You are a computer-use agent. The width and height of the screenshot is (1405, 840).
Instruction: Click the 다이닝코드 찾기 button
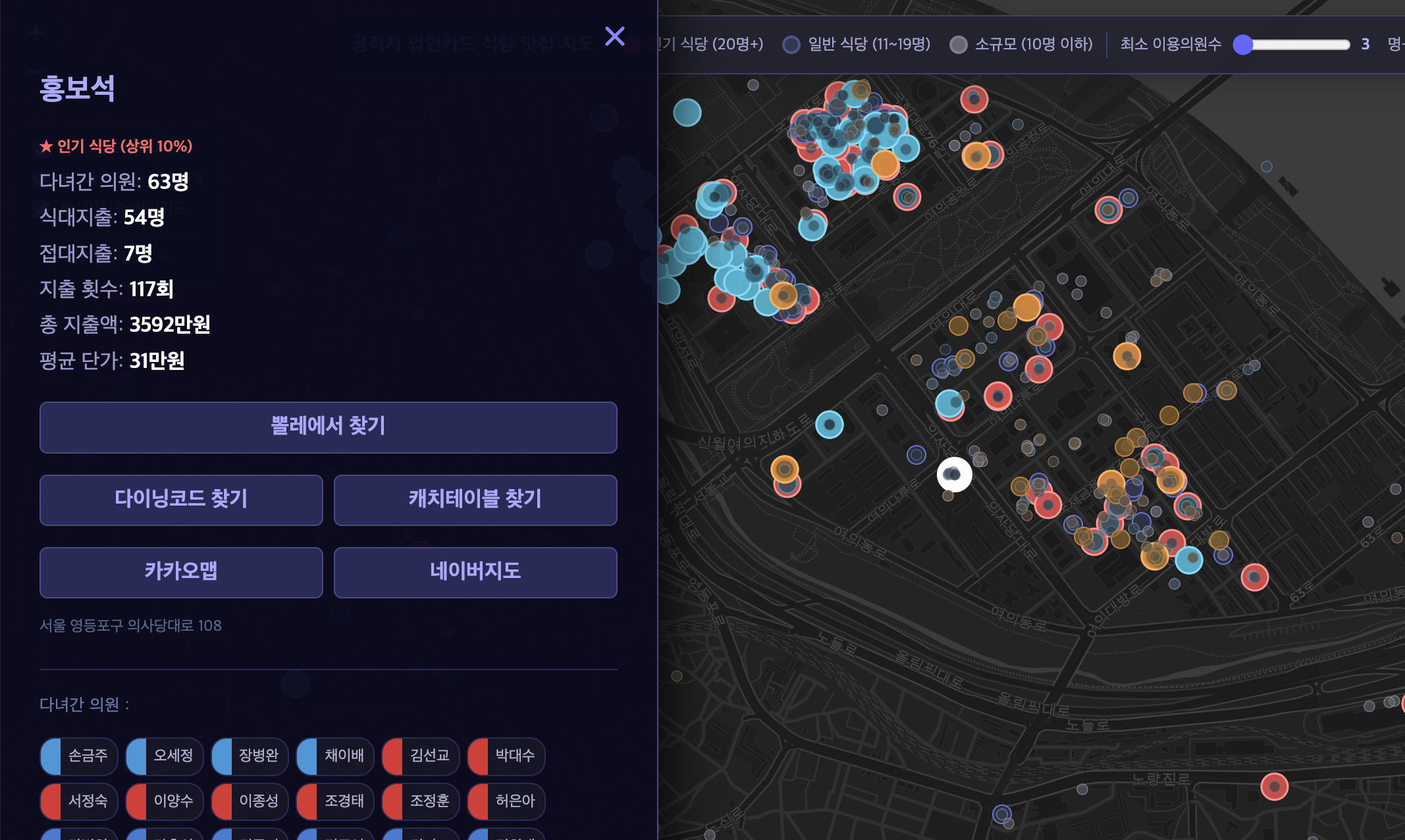click(181, 500)
